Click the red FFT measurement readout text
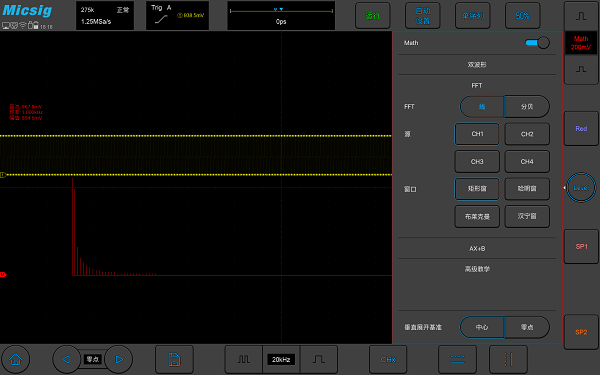The width and height of the screenshot is (600, 375). tap(26, 112)
